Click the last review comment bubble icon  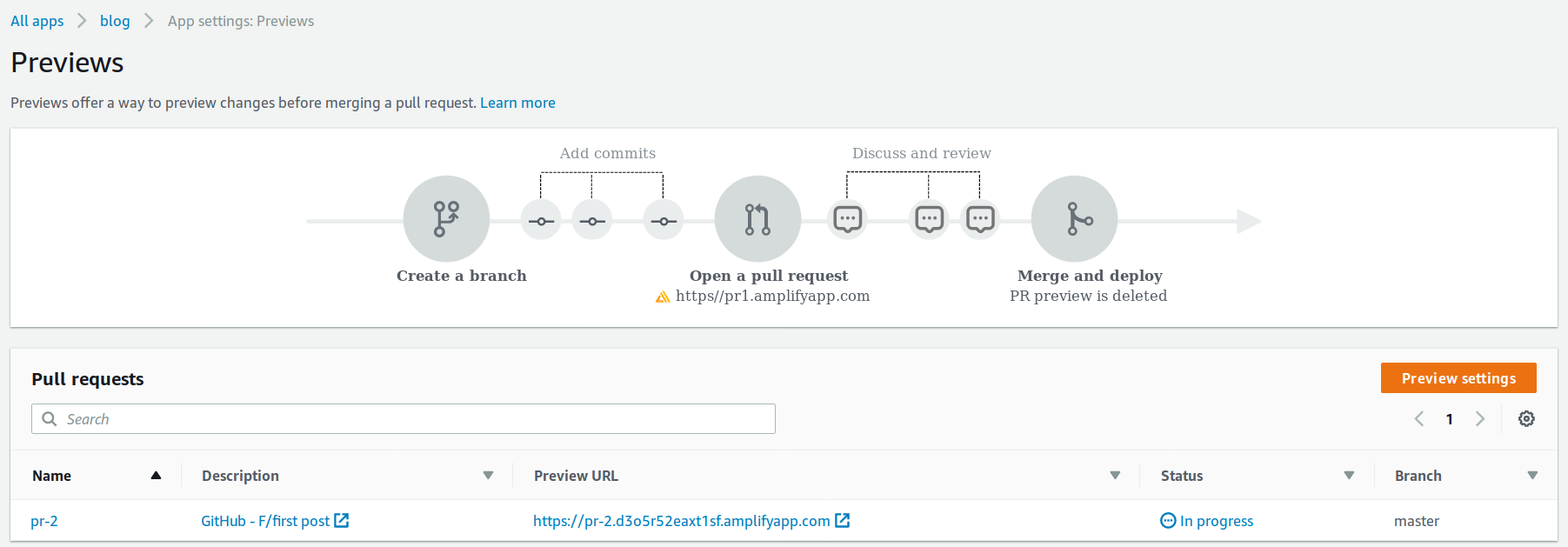980,219
